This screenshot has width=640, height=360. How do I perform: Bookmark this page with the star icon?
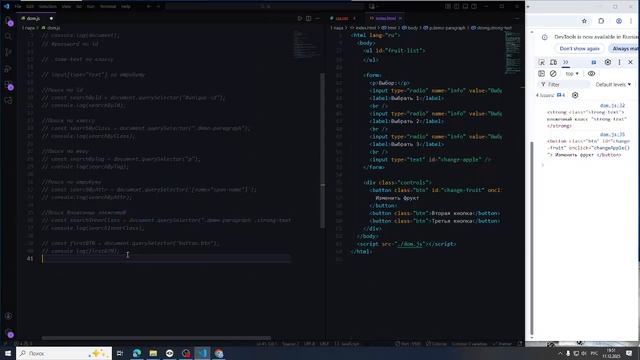[x=584, y=21]
